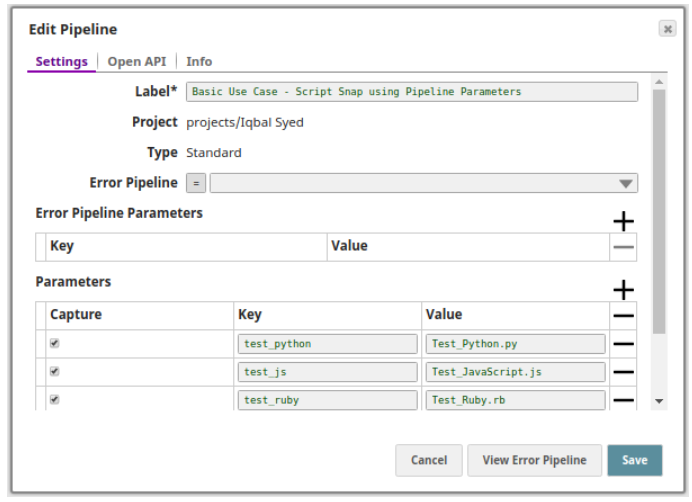This screenshot has width=692, height=502.
Task: Add a new Error Pipeline Parameters row
Action: pos(623,221)
